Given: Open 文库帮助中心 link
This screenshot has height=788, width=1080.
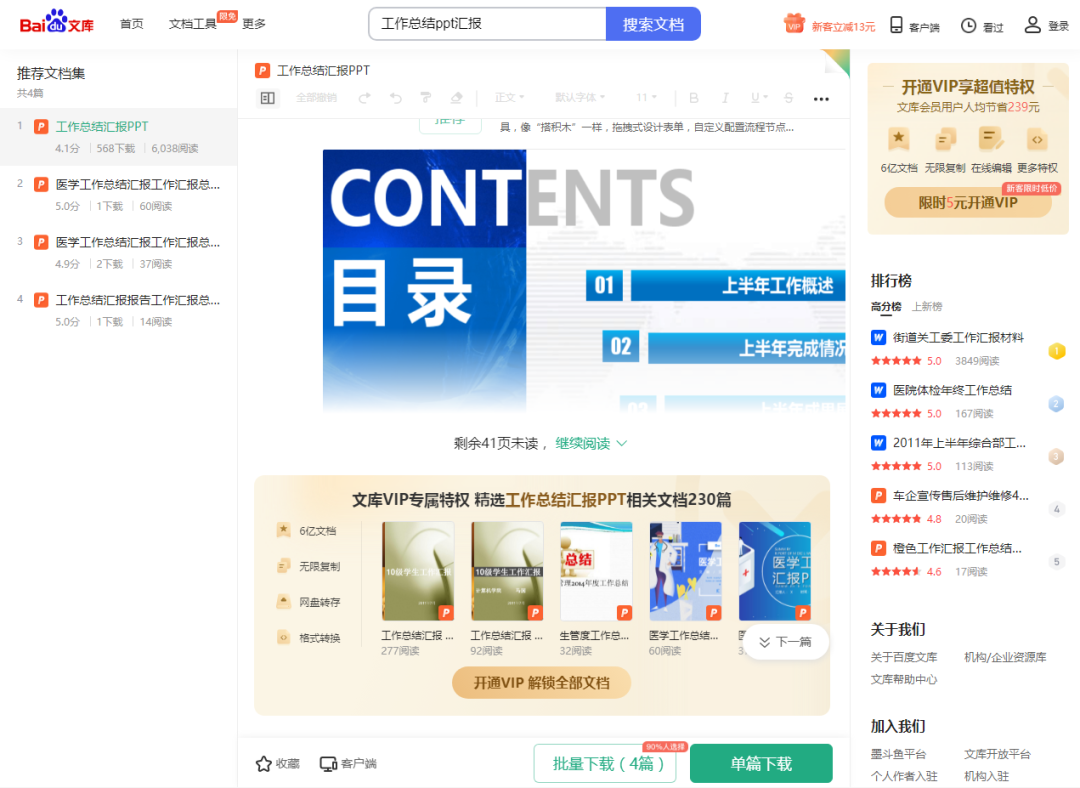Looking at the screenshot, I should tap(904, 679).
